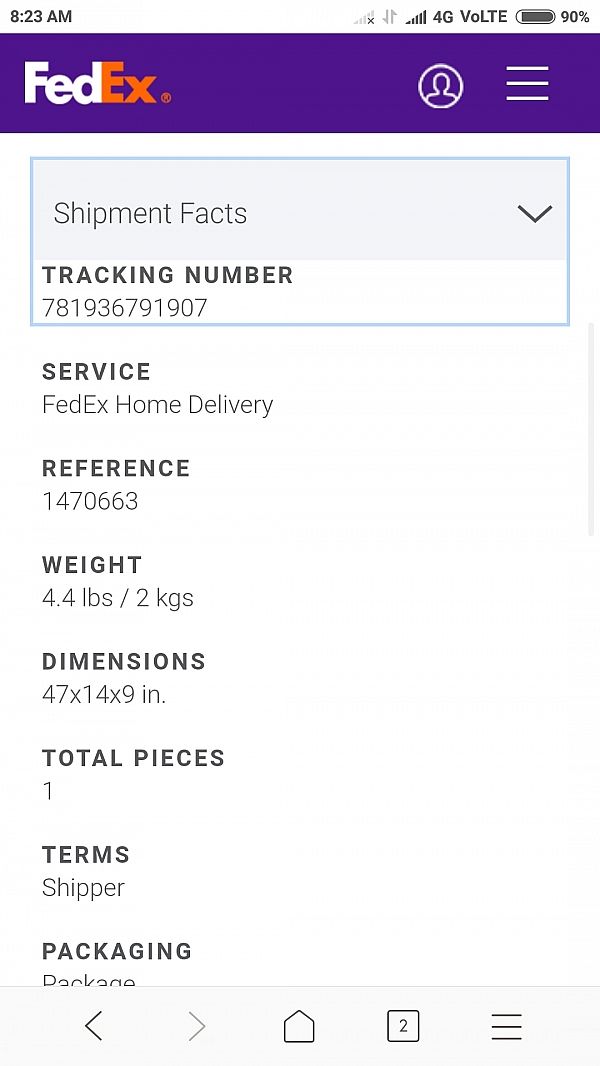Tap the dimensions value 47x14x9 in.
Image resolution: width=600 pixels, height=1066 pixels.
tap(104, 695)
